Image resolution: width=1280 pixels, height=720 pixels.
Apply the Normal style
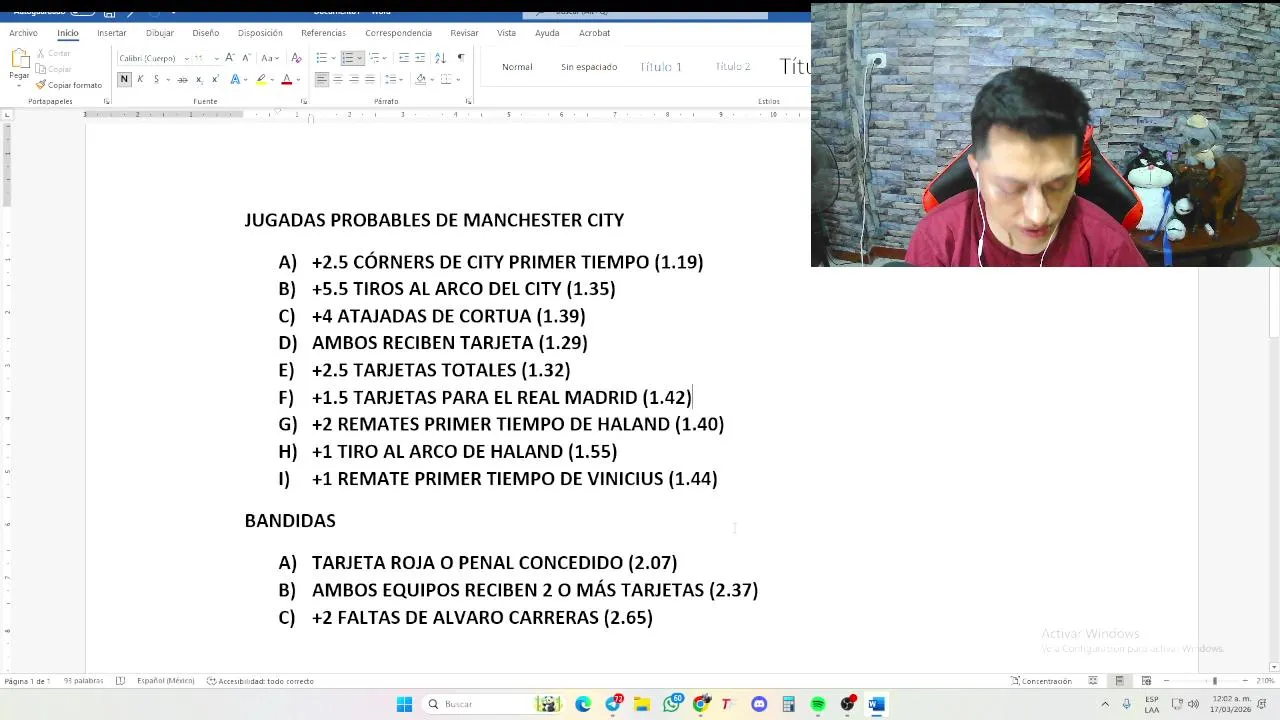tap(517, 67)
